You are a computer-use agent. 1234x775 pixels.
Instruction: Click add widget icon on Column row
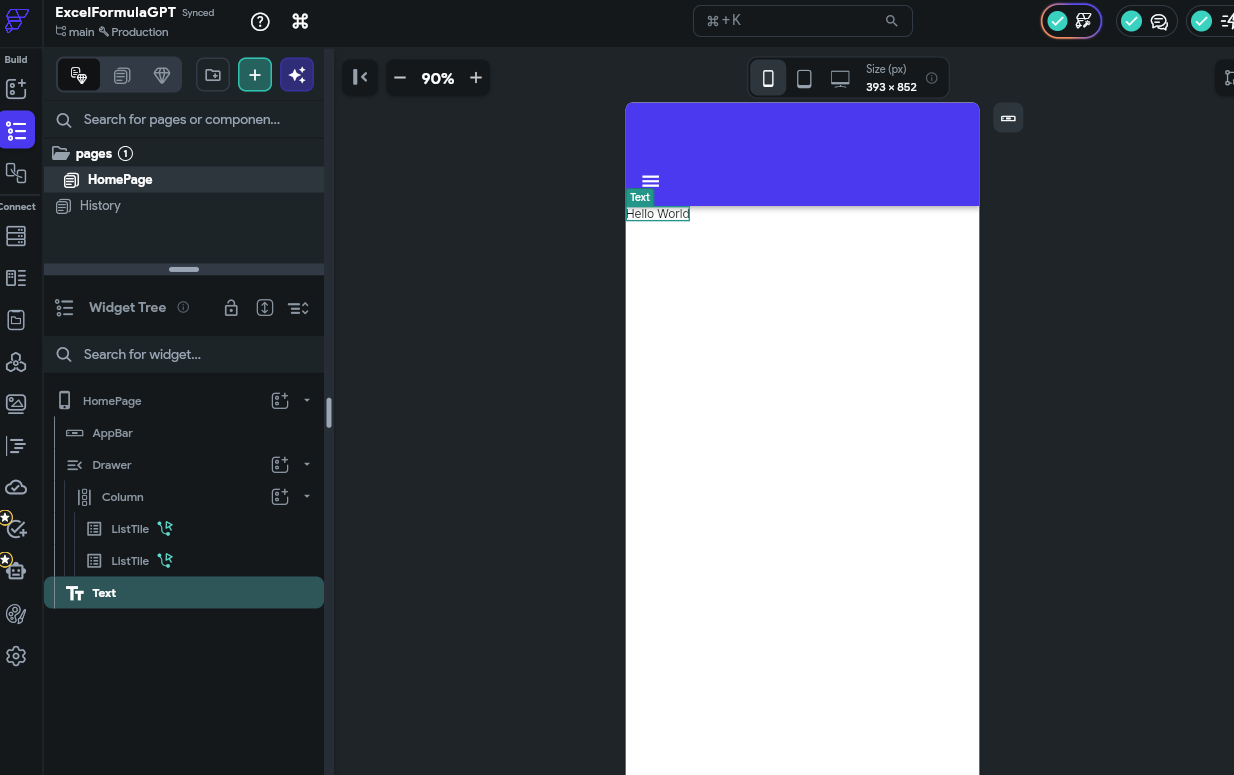[280, 497]
